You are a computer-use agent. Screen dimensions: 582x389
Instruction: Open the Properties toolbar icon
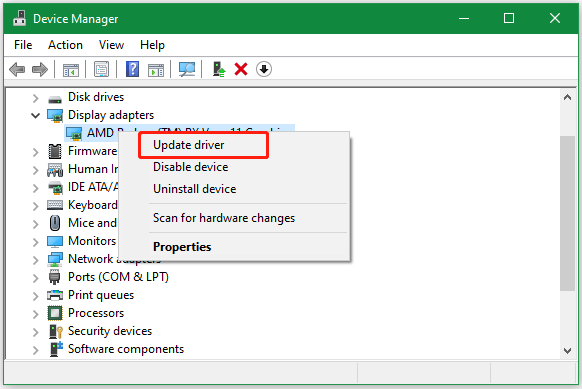(101, 69)
